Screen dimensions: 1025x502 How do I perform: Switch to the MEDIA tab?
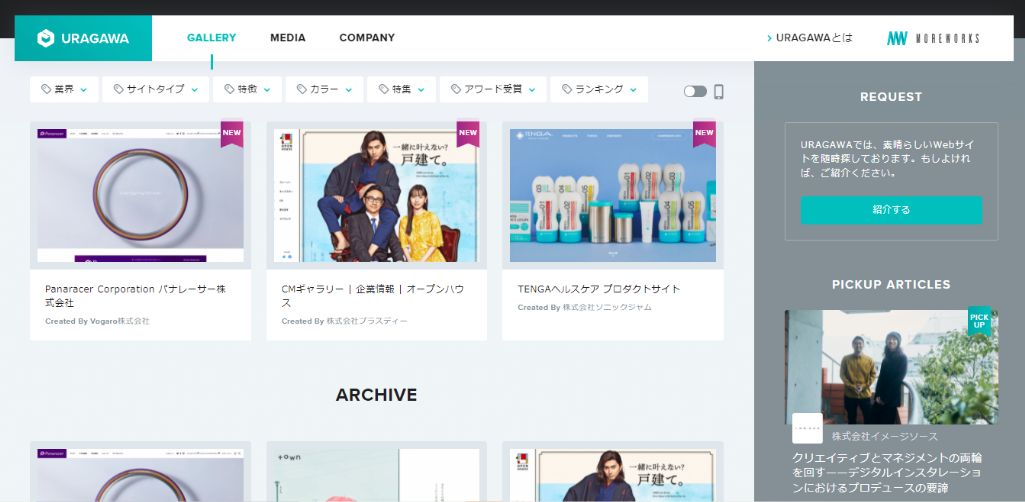288,38
